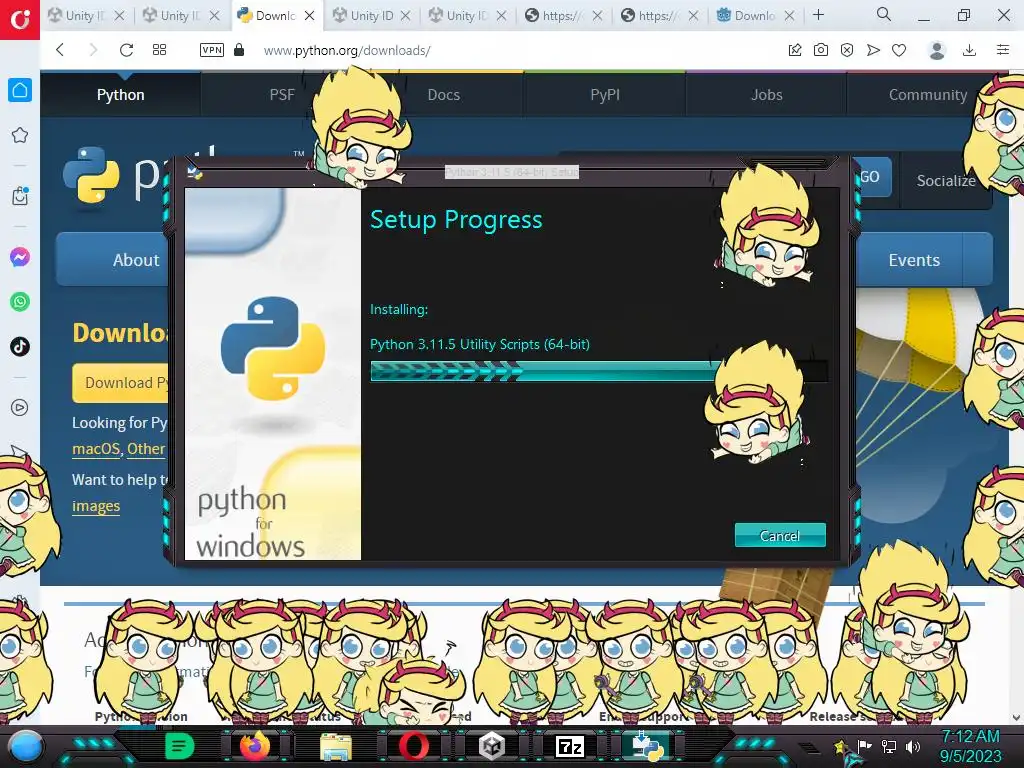1024x768 pixels.
Task: Click the installer progress bar
Action: pyautogui.click(x=599, y=371)
